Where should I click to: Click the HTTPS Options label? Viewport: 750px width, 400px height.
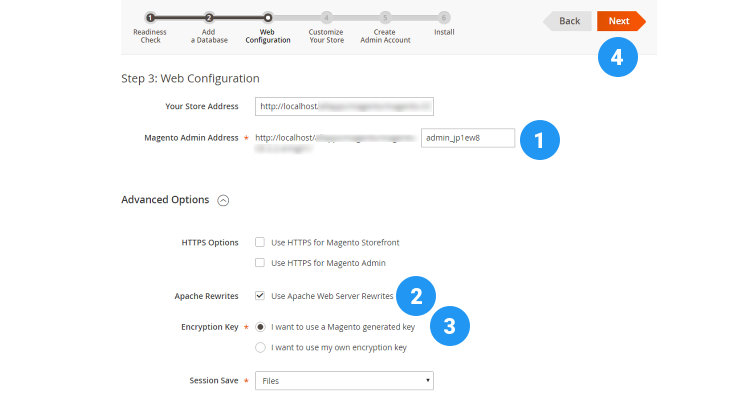(210, 243)
